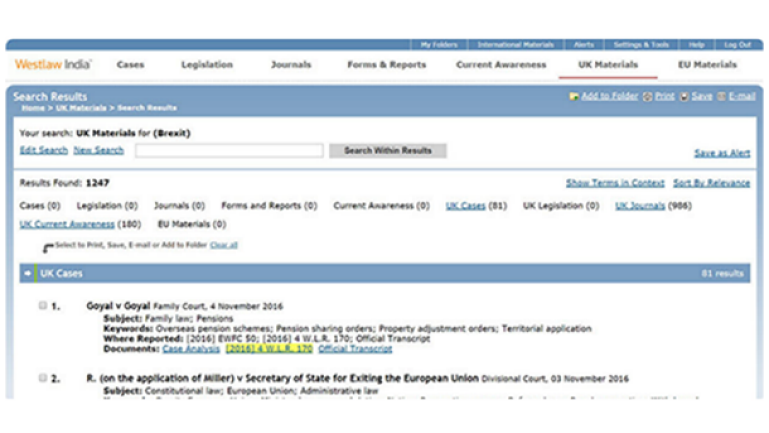Open the Journals tab
This screenshot has width=769, height=433.
point(291,65)
